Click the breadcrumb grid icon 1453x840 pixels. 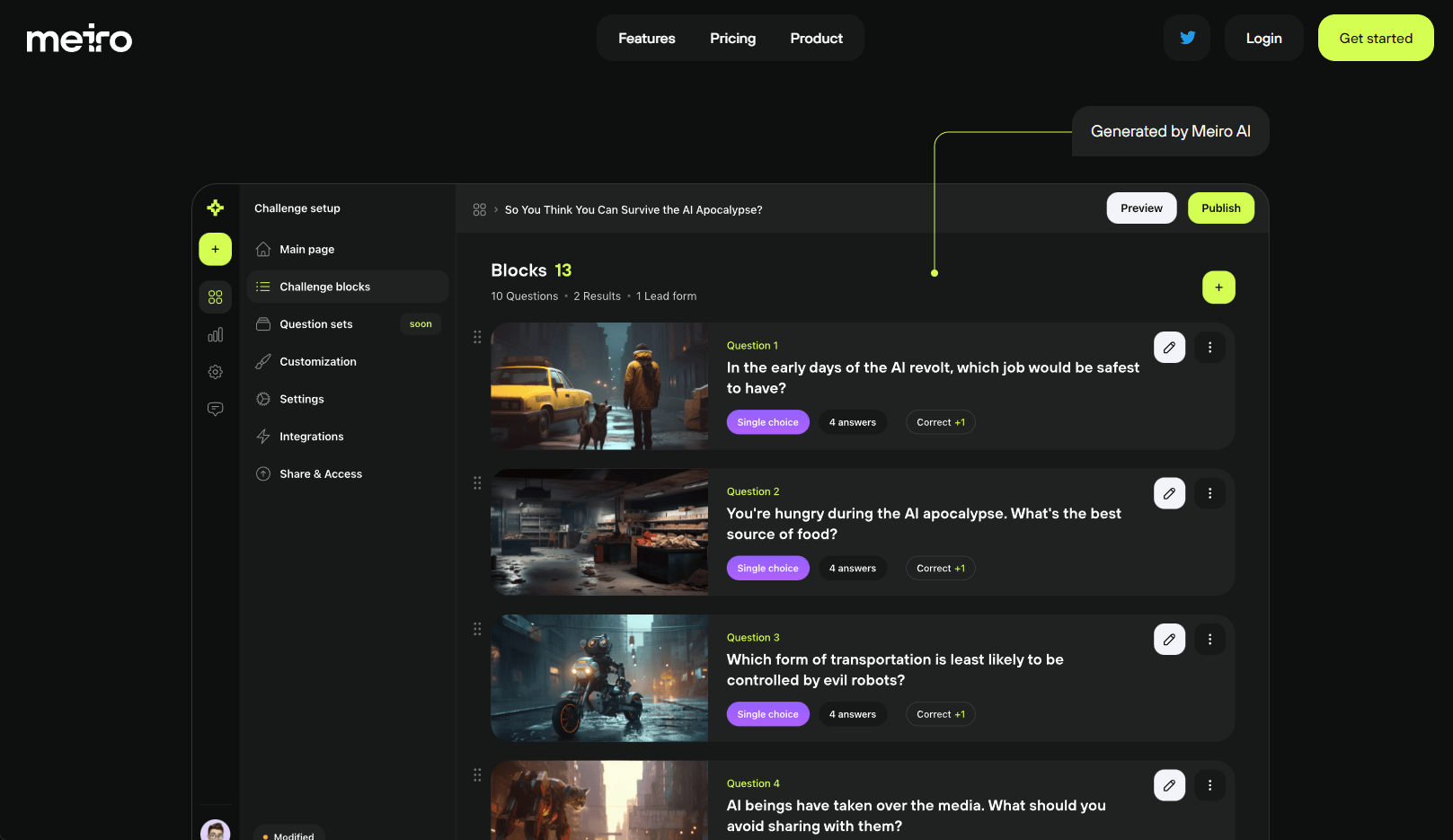(479, 209)
